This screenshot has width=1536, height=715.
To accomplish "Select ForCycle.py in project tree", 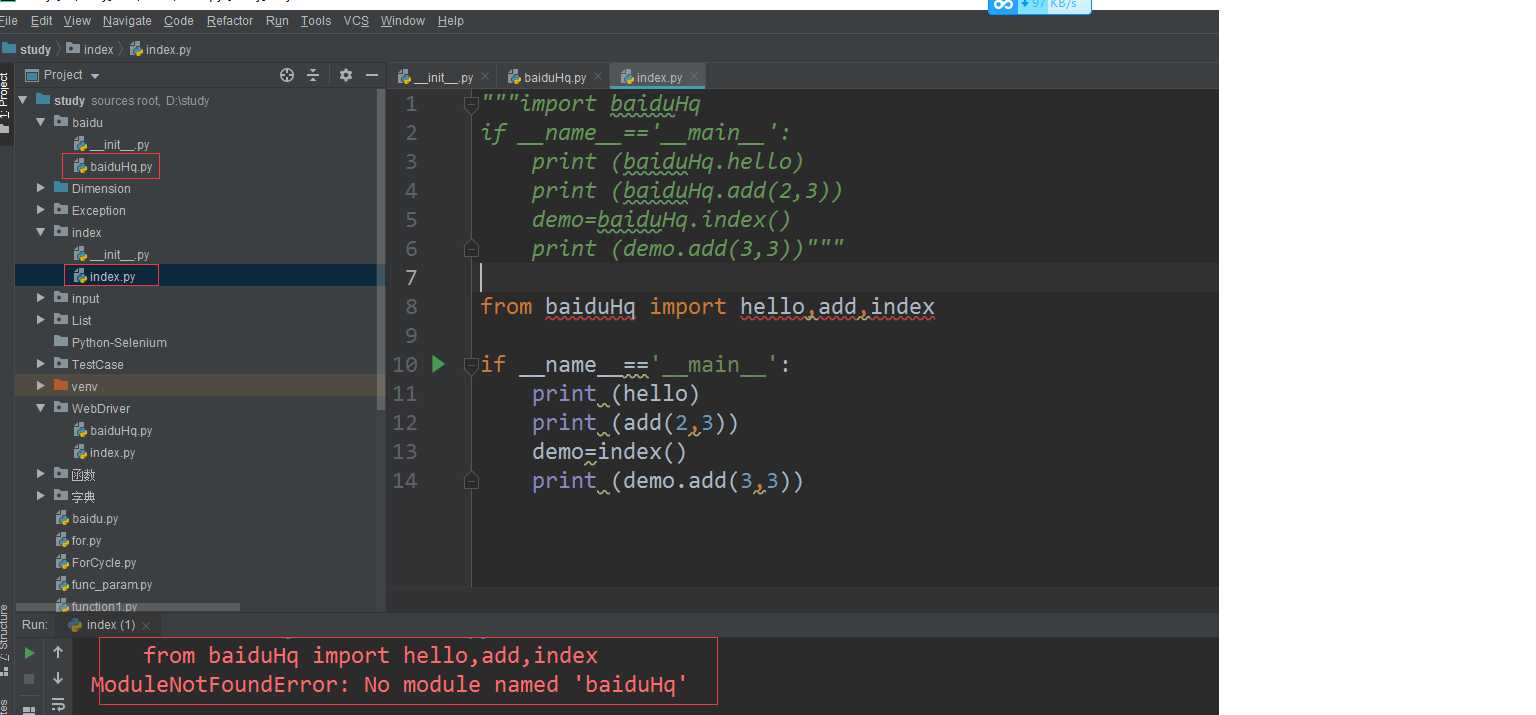I will pyautogui.click(x=96, y=562).
